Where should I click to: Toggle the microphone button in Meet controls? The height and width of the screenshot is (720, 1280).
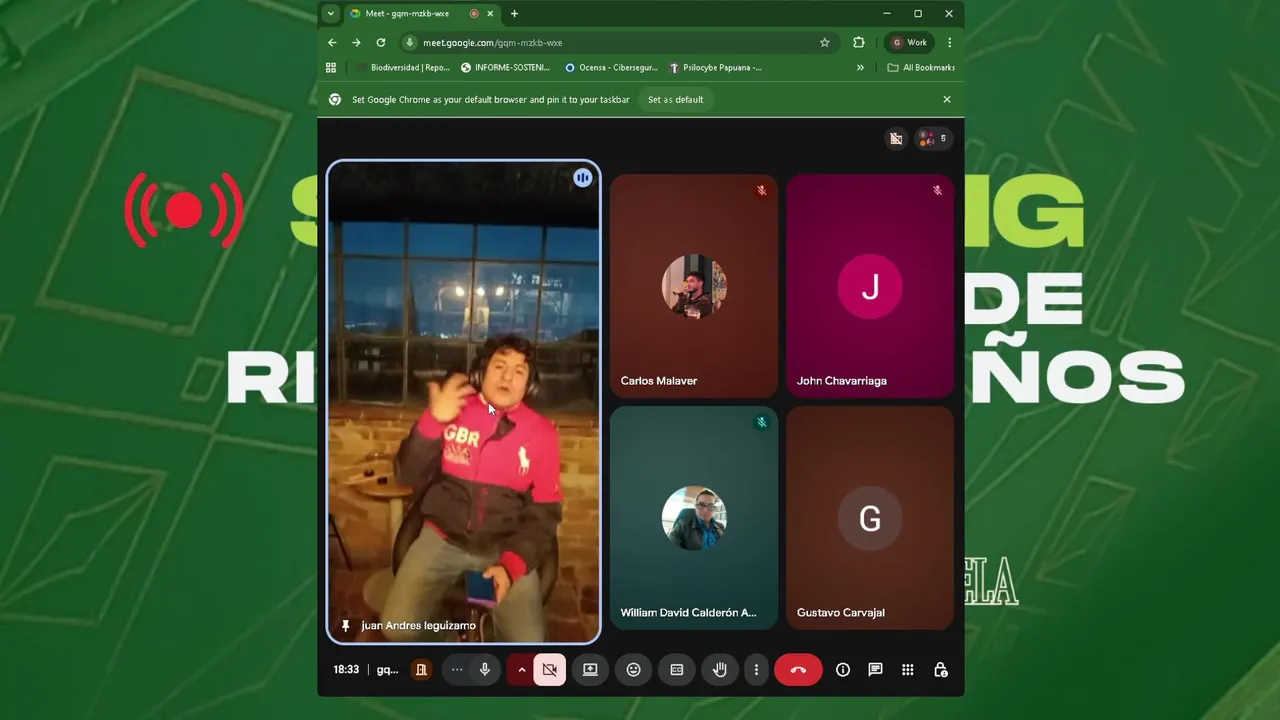[485, 670]
